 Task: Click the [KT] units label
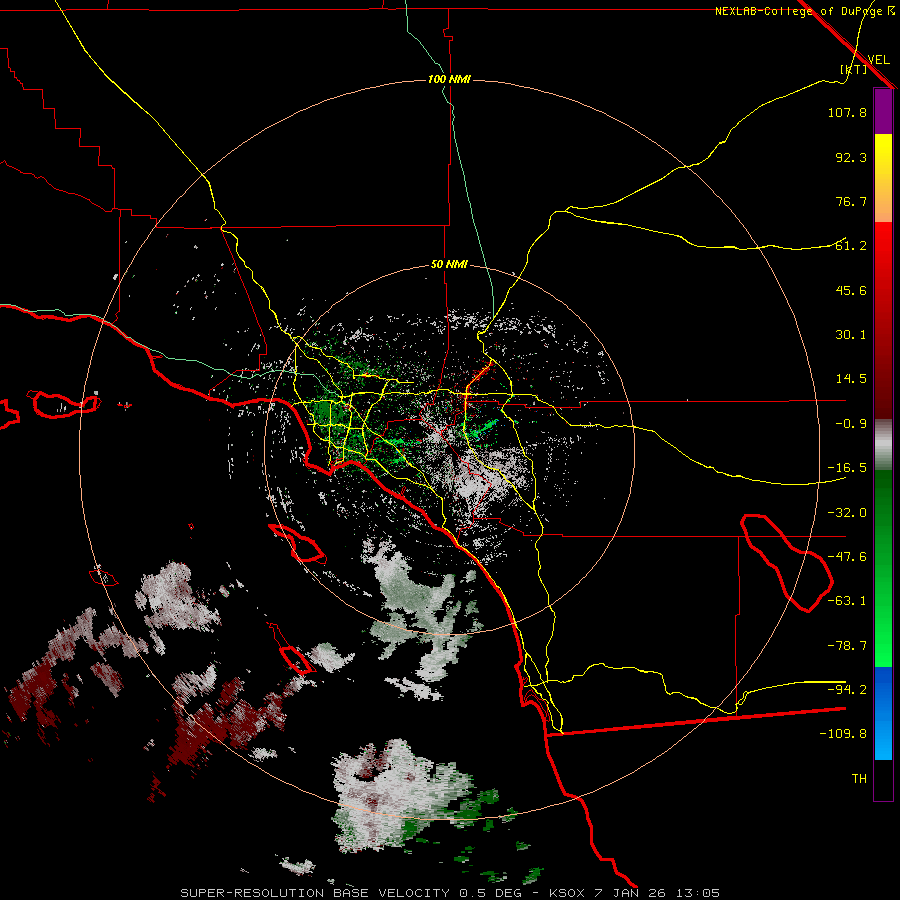pyautogui.click(x=854, y=69)
